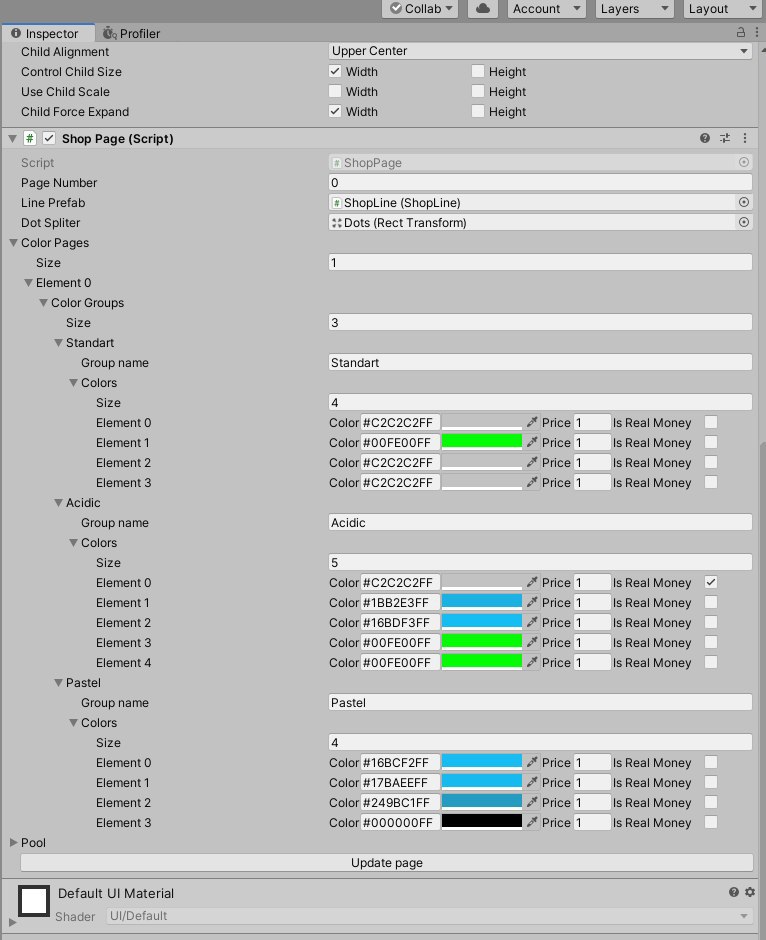Click blue swatch of Acidic Element 1

tap(482, 602)
